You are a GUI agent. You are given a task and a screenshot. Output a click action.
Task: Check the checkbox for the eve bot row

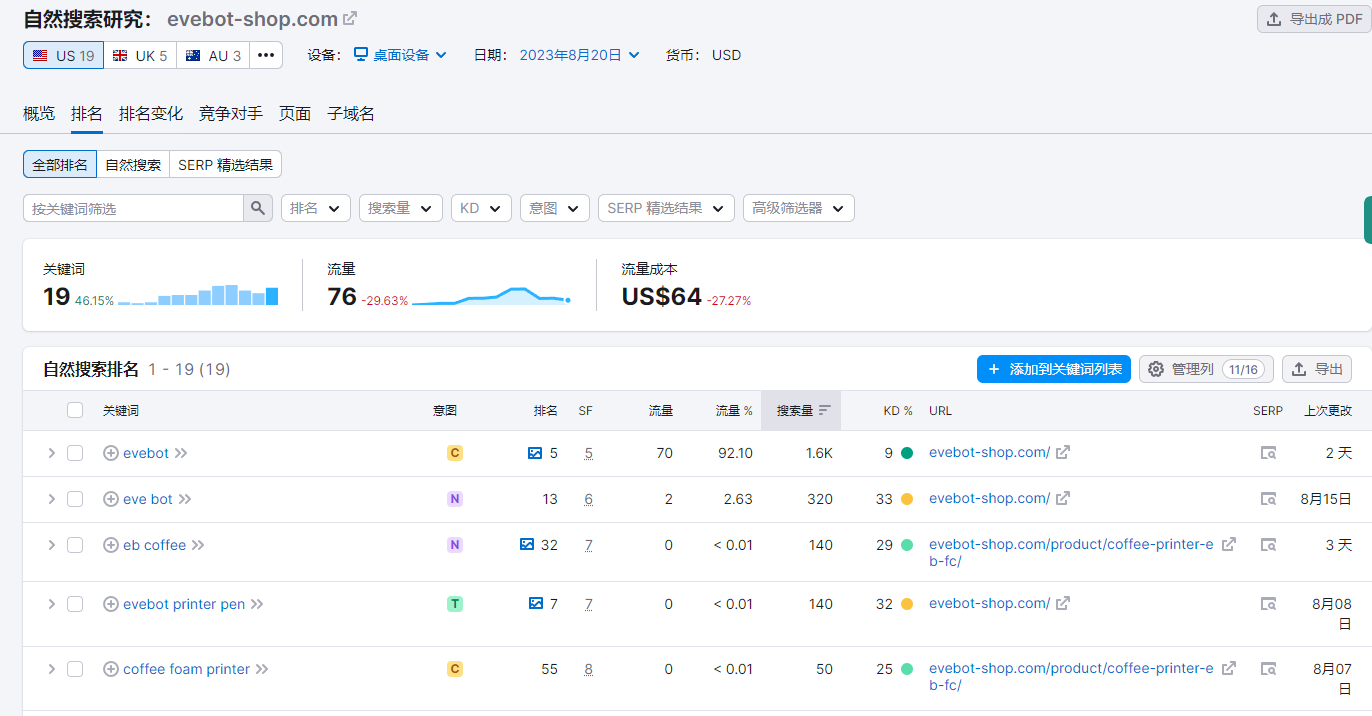coord(75,499)
